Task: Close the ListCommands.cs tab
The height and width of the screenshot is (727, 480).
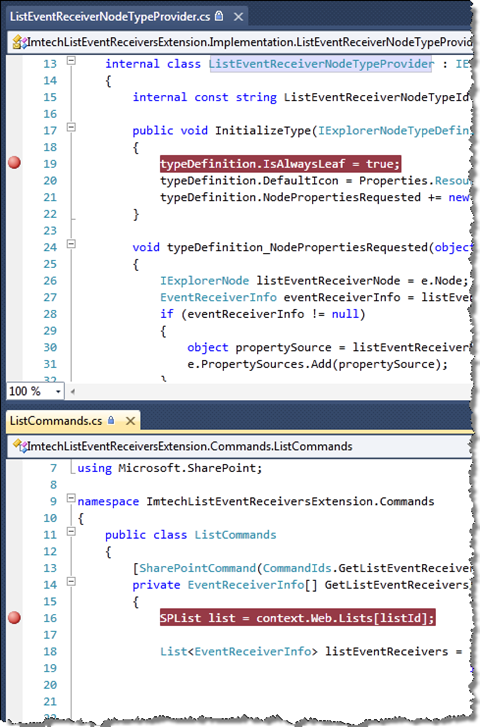Action: point(131,421)
